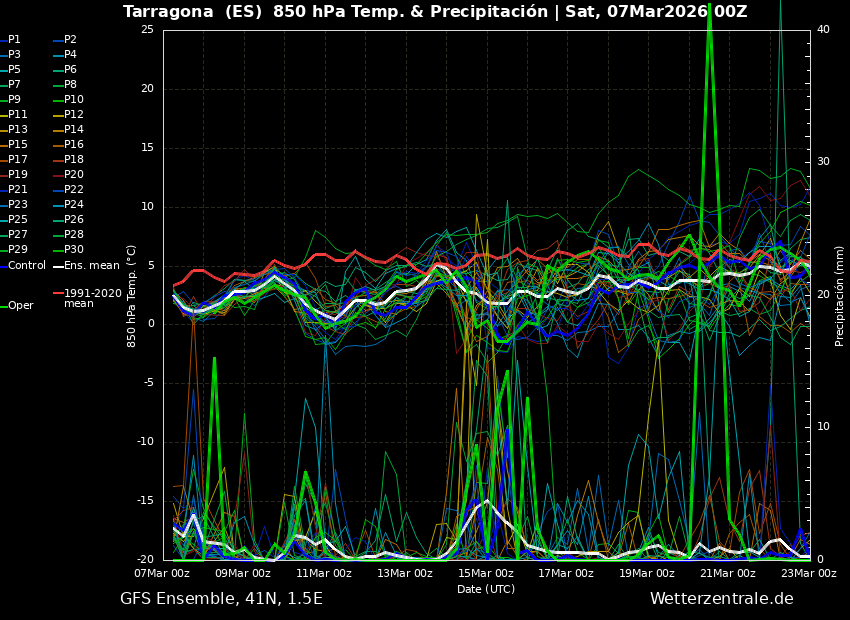The image size is (850, 620).
Task: Click the 23Mar 00z date label
Action: point(809,573)
